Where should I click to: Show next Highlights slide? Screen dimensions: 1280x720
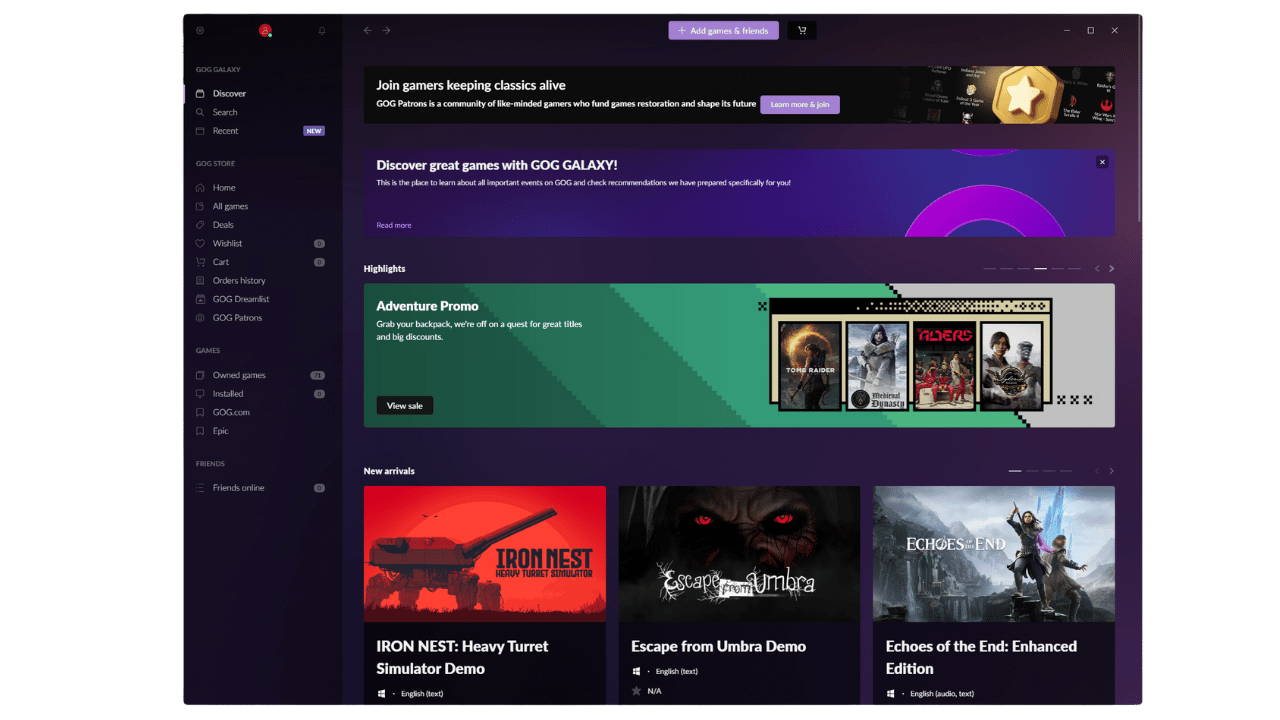(x=1111, y=269)
